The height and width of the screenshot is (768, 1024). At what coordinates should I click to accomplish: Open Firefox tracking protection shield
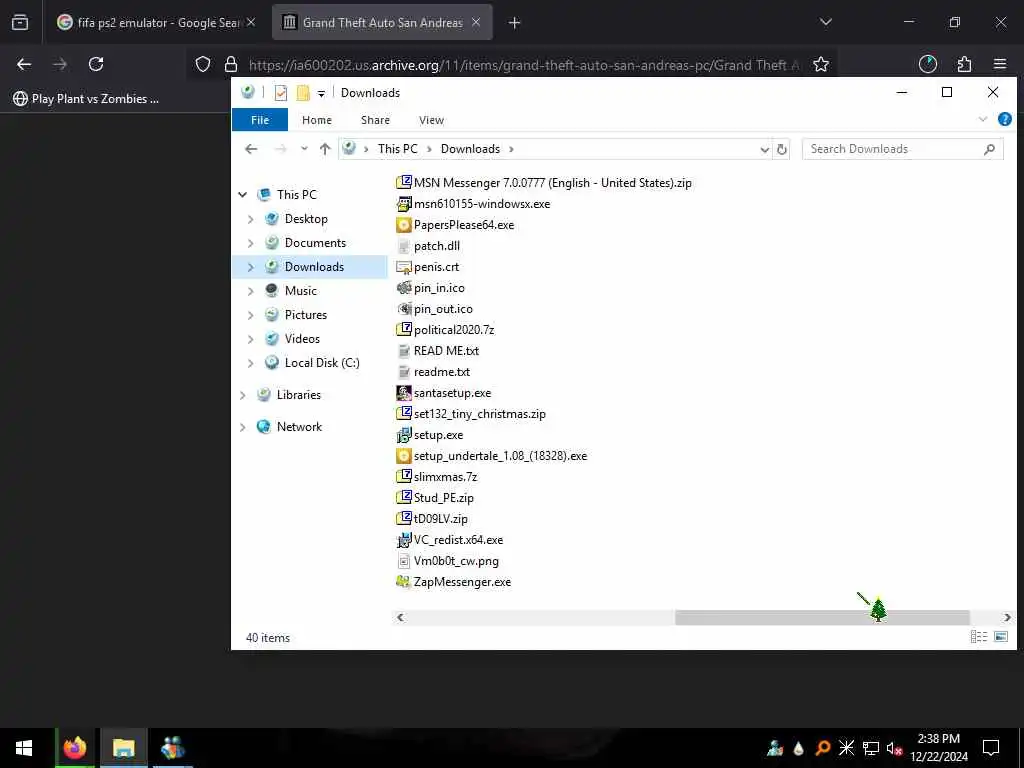(203, 64)
